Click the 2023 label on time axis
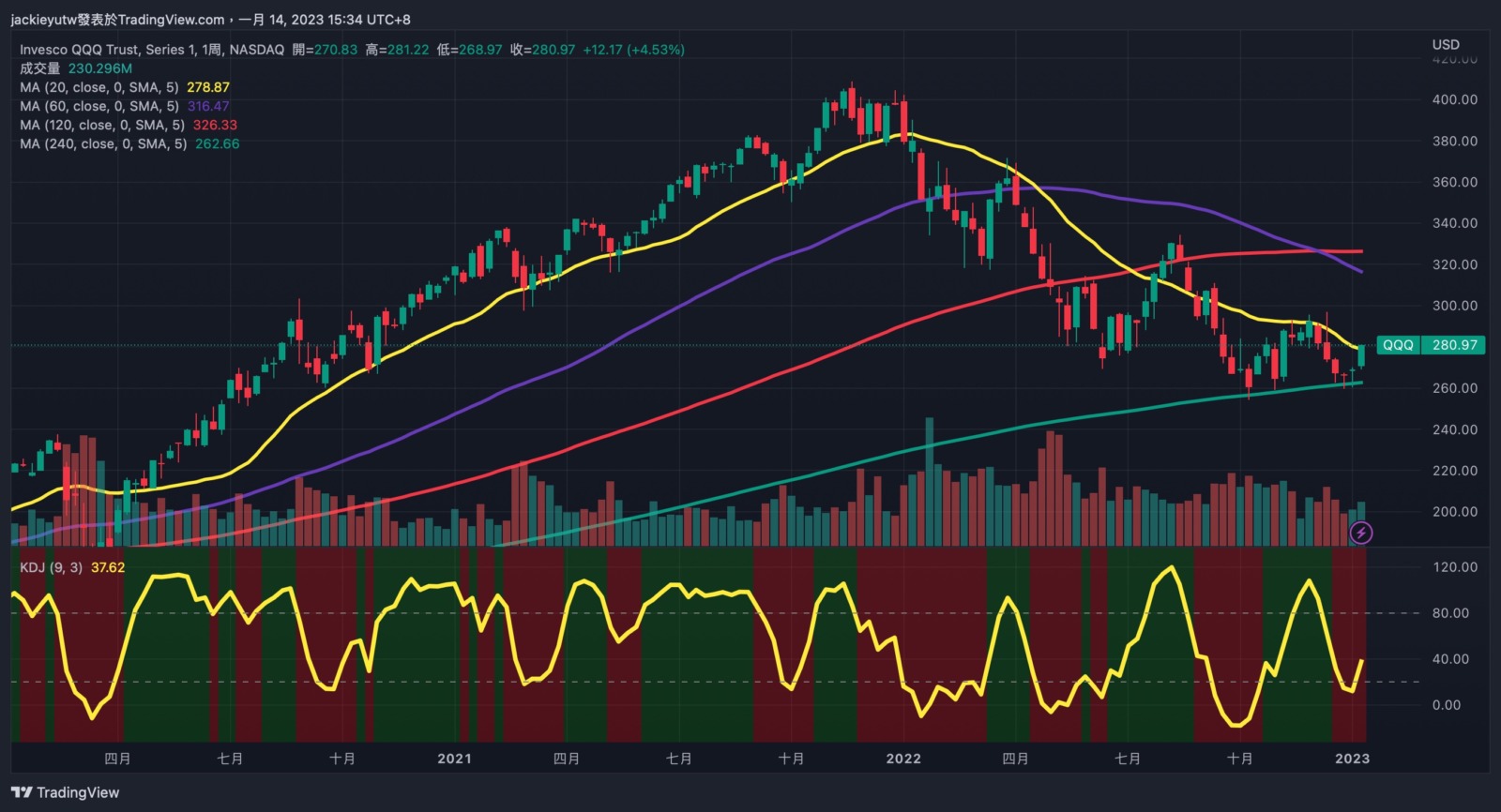 click(1352, 759)
